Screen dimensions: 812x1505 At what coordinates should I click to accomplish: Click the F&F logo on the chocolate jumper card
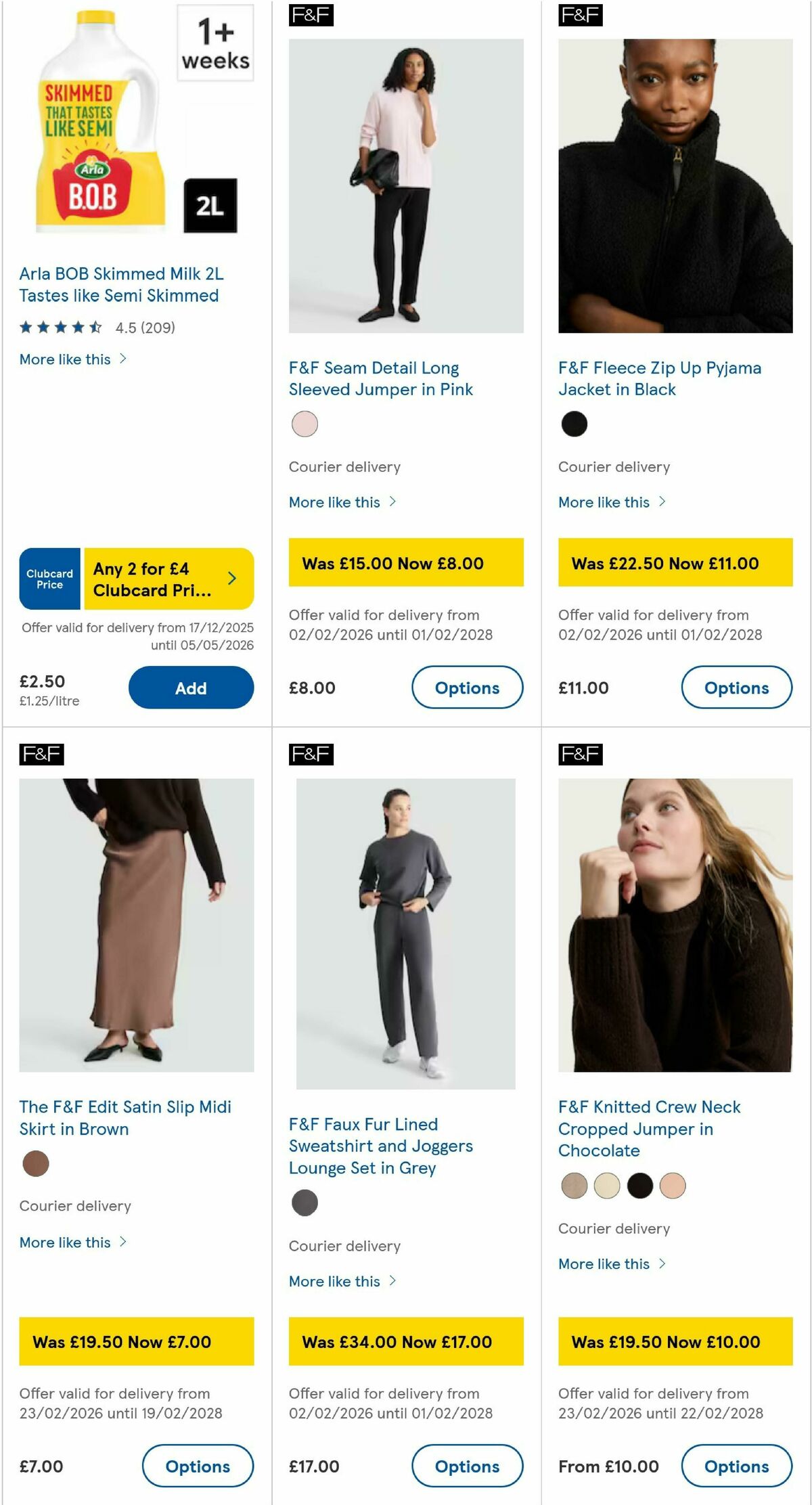tap(582, 753)
